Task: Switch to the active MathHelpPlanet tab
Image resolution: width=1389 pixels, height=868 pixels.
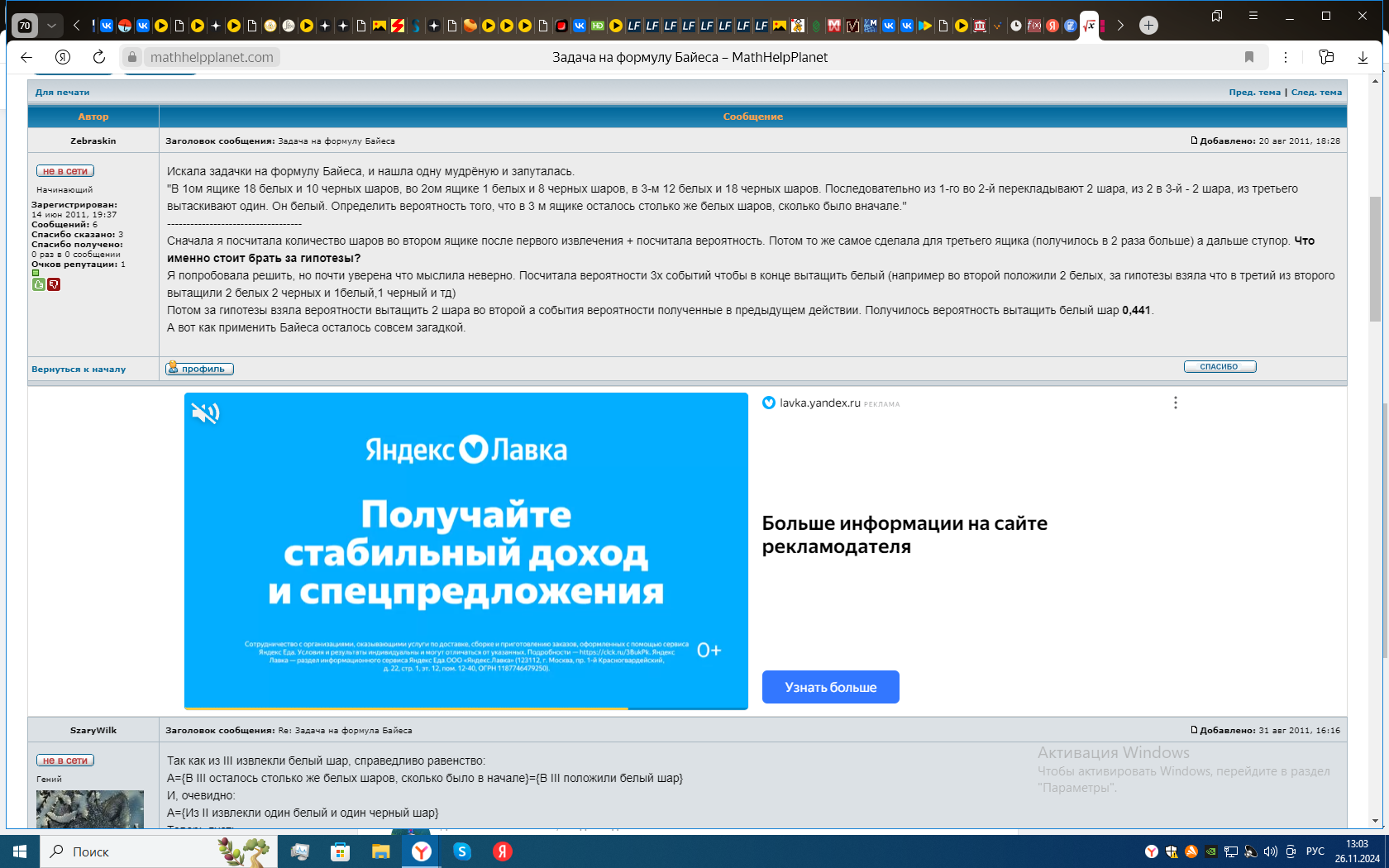Action: point(1090,26)
